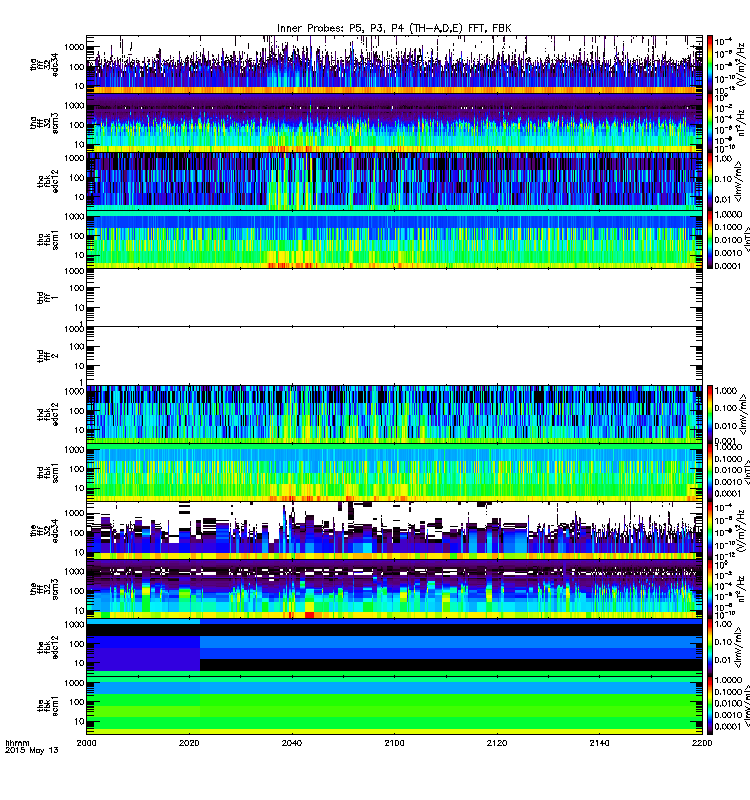Viewport: 750px width, 800px height.
Task: Click the color bar of tha fbk edc12 panel
Action: pyautogui.click(x=710, y=181)
